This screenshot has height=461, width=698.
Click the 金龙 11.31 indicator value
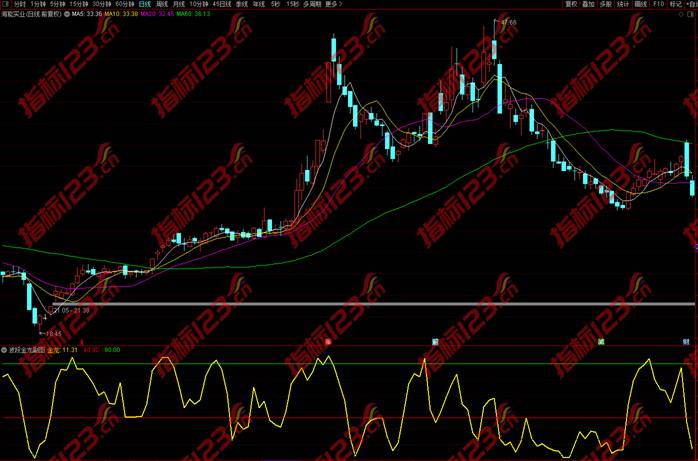[x=62, y=350]
